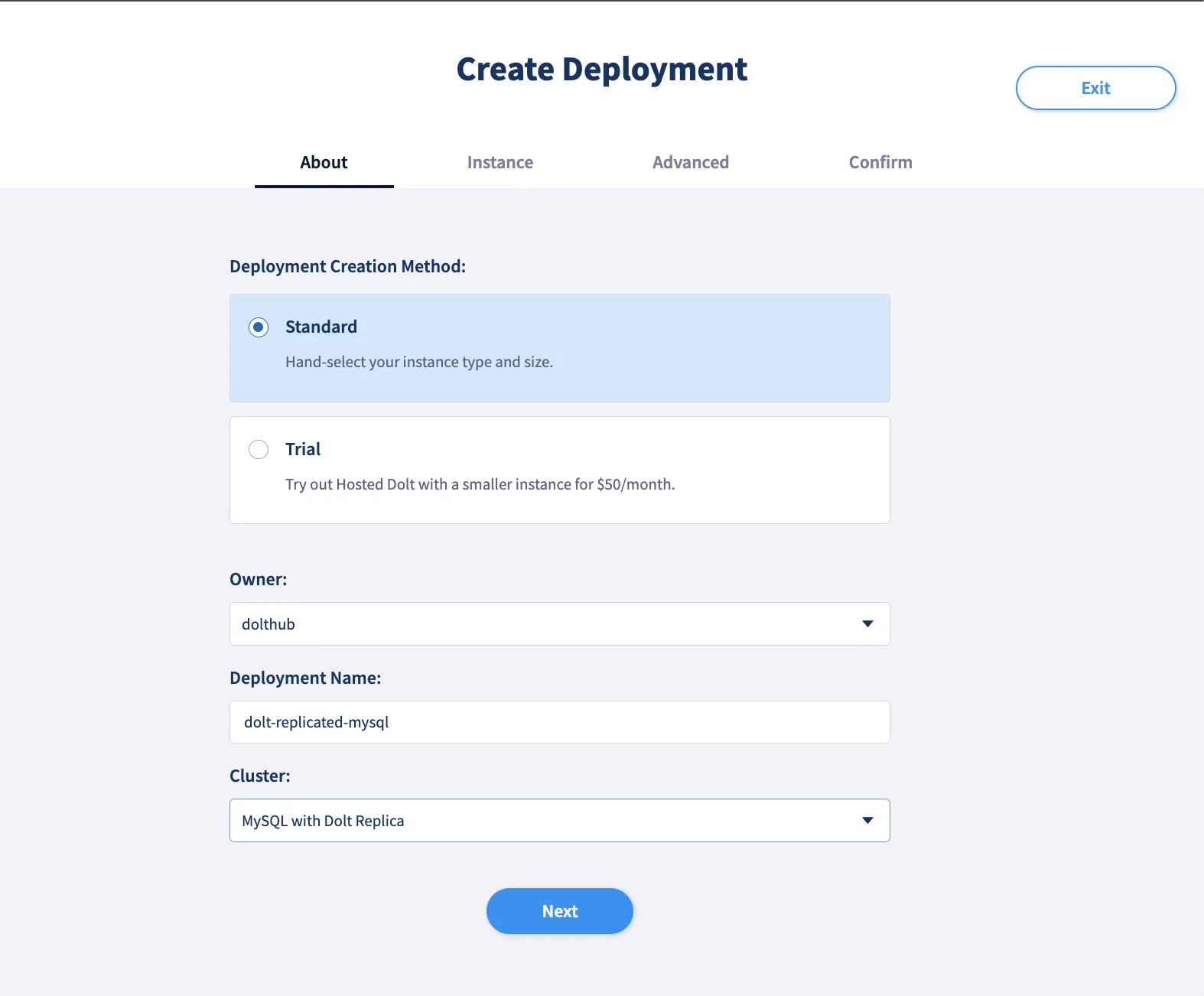Click the Trial option description text
Image resolution: width=1204 pixels, height=996 pixels.
pyautogui.click(x=480, y=484)
